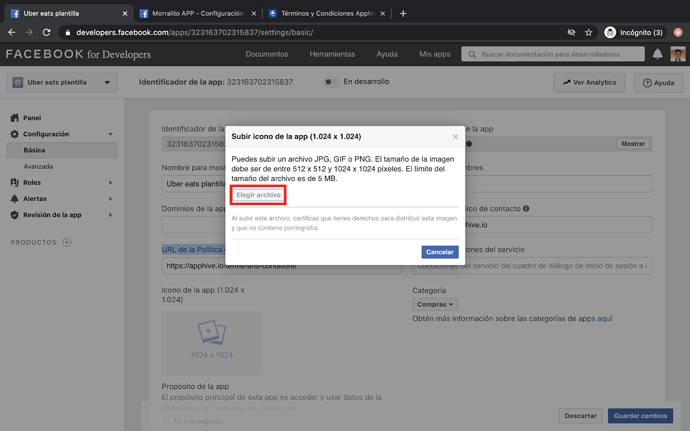Click the browser reload icon
The width and height of the screenshot is (690, 431).
click(46, 32)
